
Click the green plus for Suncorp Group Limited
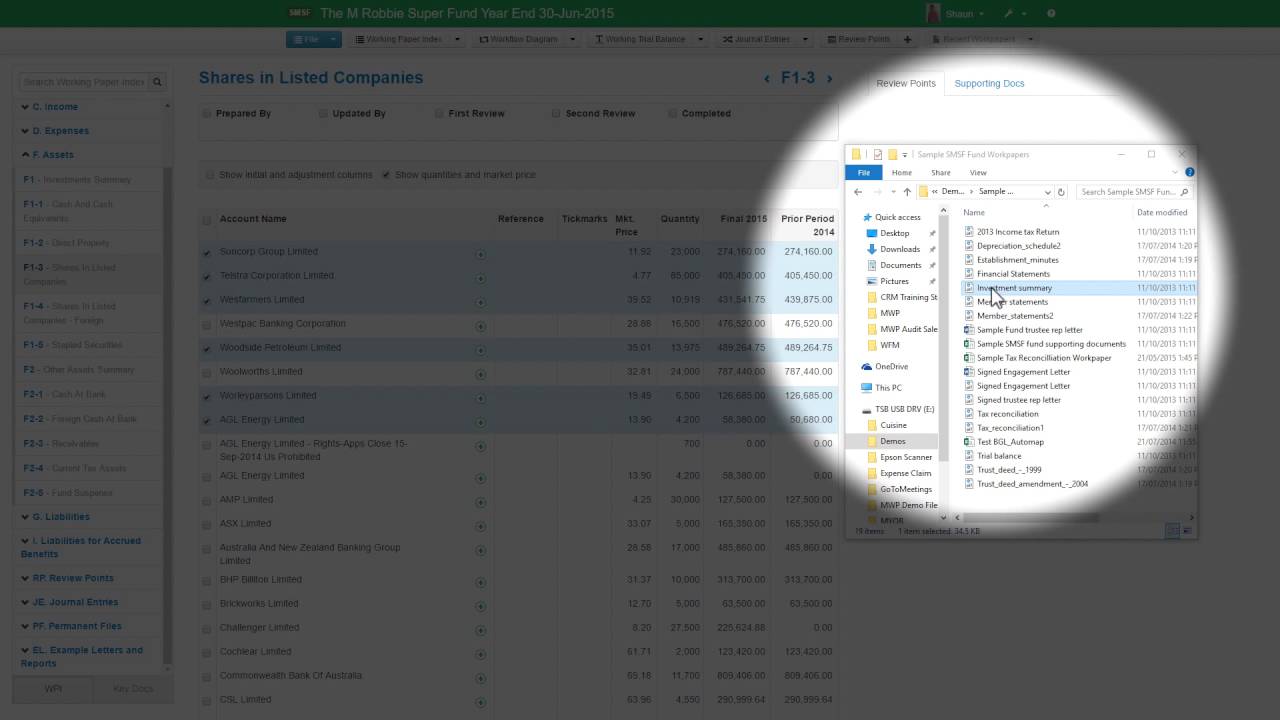click(x=480, y=254)
